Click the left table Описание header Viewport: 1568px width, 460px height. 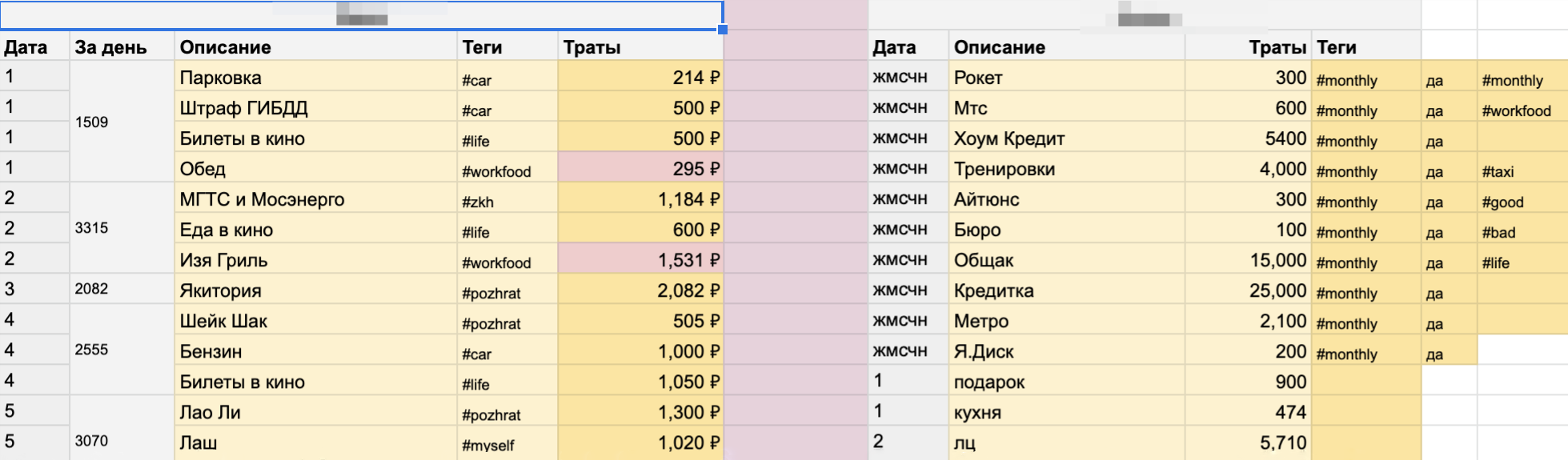(x=315, y=46)
